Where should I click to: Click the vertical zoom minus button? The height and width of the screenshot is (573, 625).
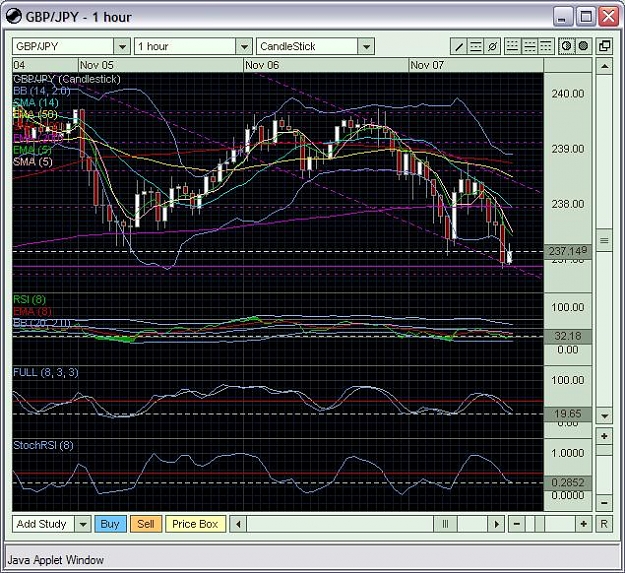click(604, 503)
